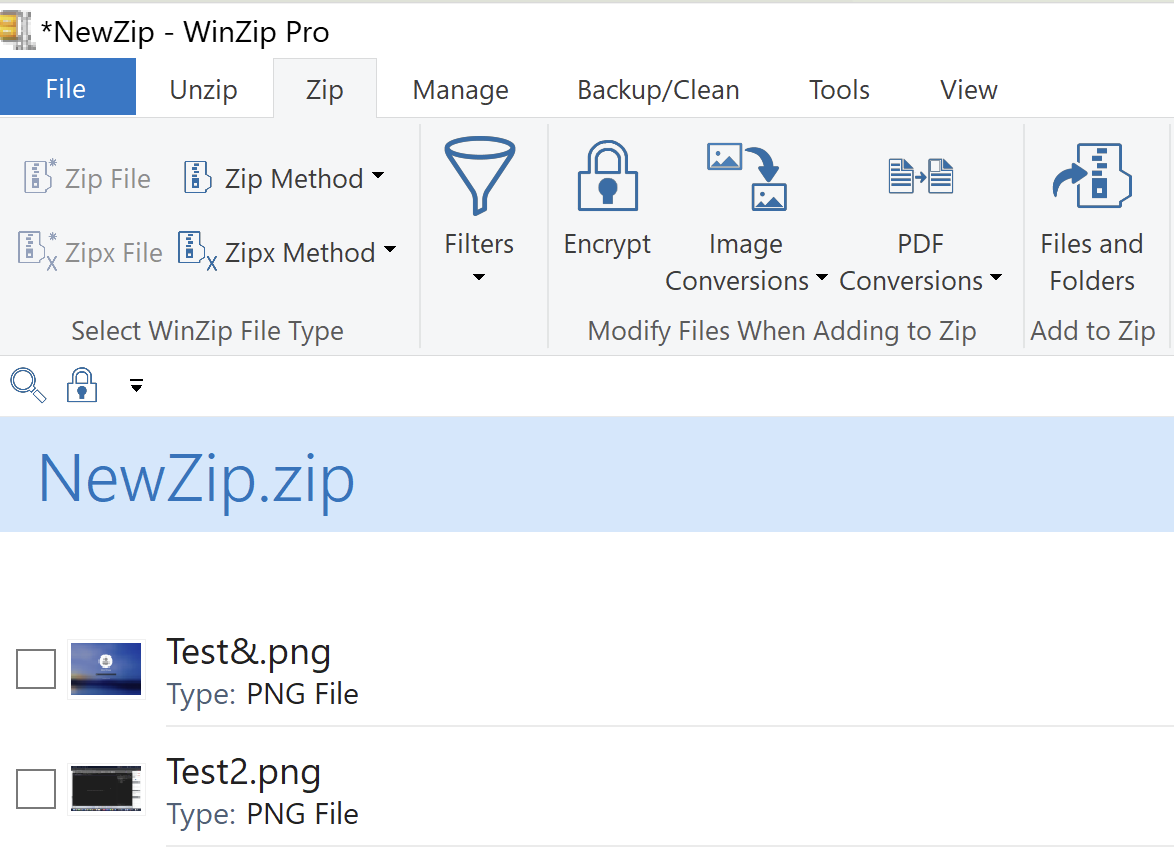This screenshot has width=1174, height=848.
Task: Switch to the Backup/Clean tab
Action: [658, 89]
